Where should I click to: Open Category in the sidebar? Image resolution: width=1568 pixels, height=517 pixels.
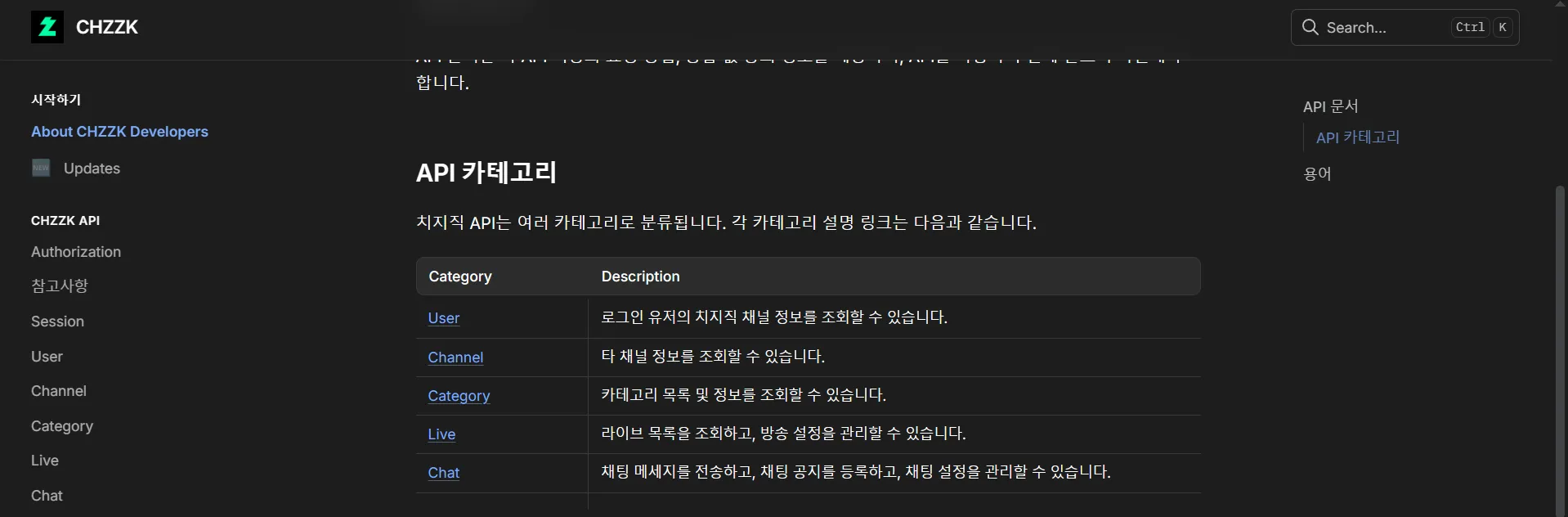coord(62,426)
